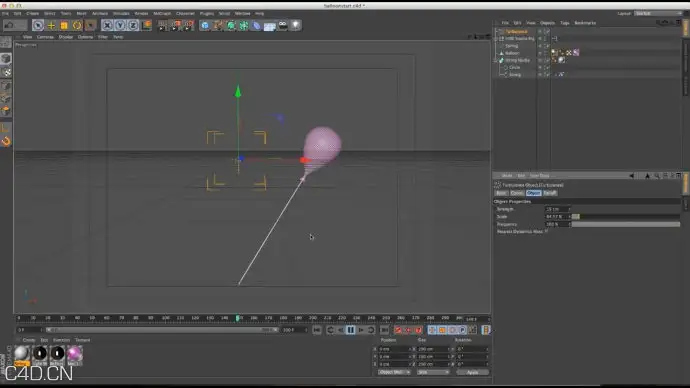
Task: Click the undo view icon in toolbar
Action: tap(9, 26)
